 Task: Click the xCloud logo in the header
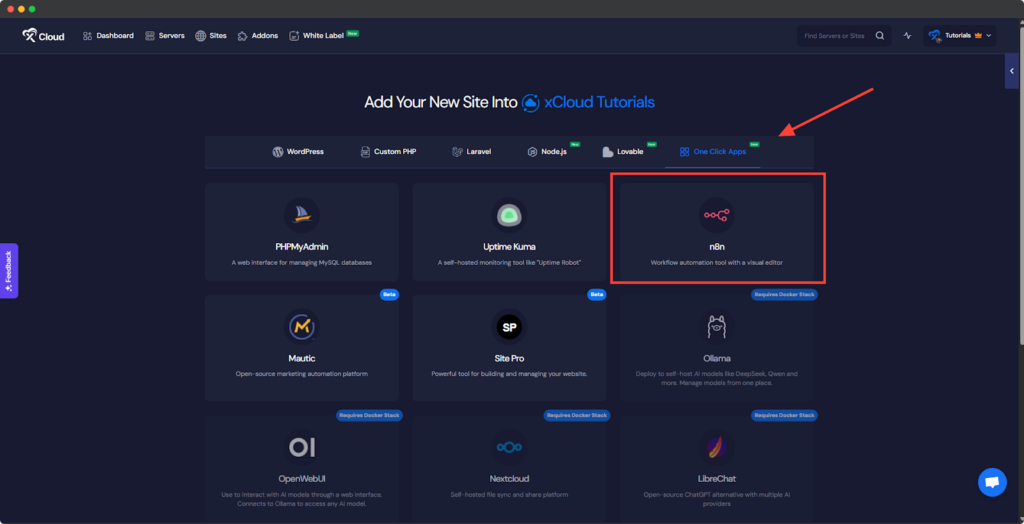click(43, 36)
